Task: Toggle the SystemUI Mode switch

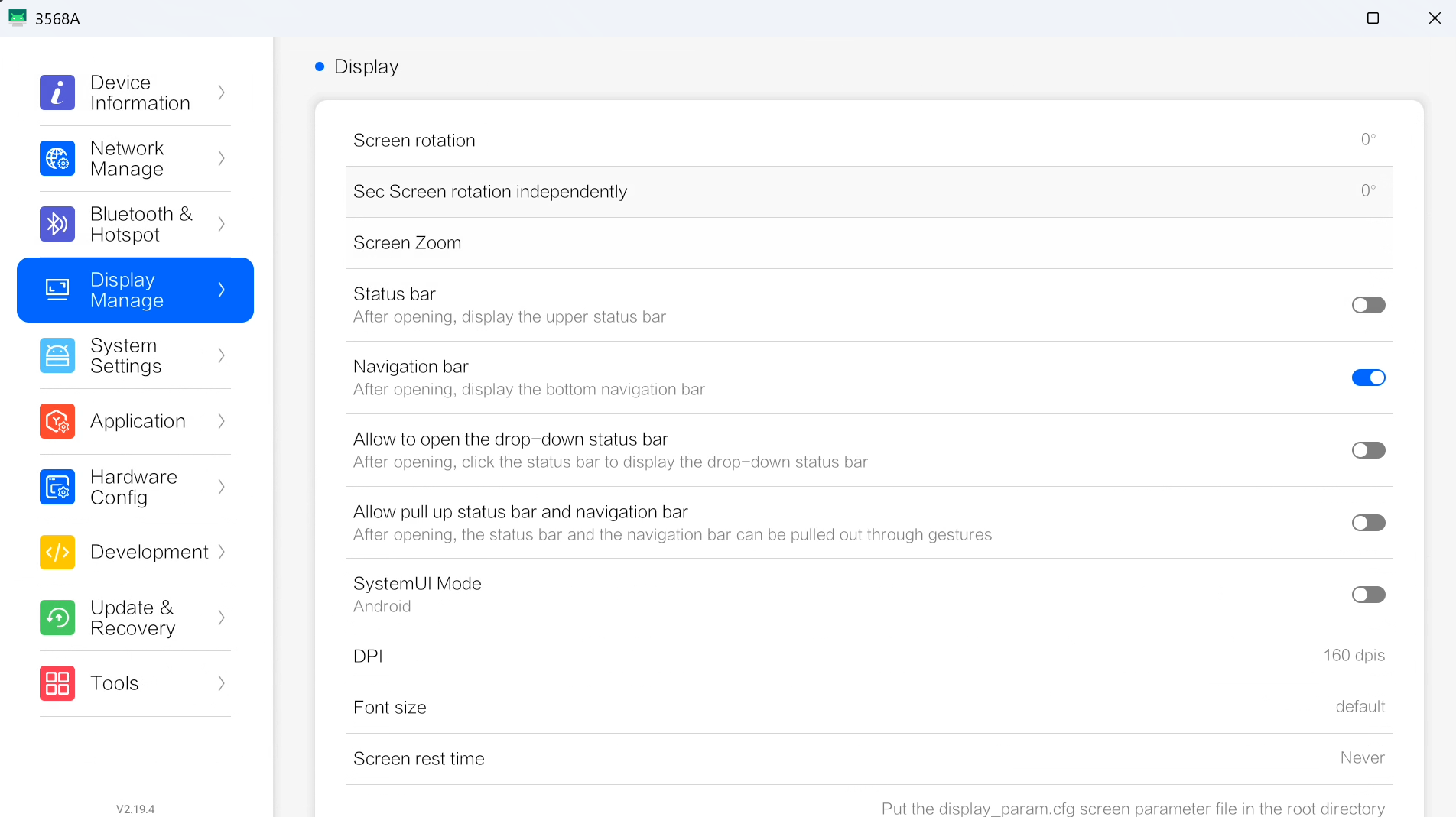Action: tap(1368, 595)
